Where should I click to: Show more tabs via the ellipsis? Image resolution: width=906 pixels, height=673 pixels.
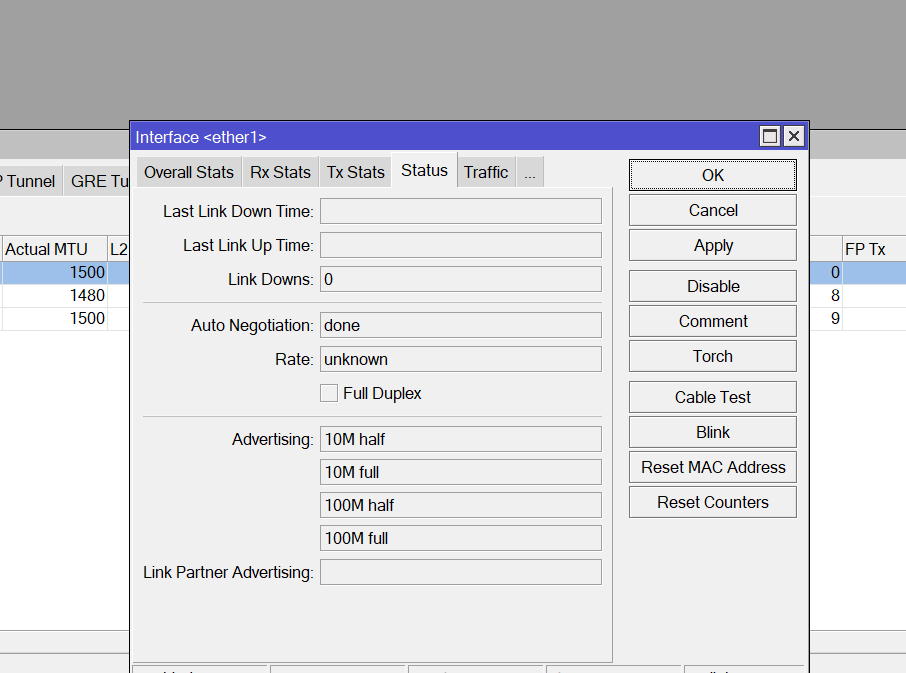(530, 172)
